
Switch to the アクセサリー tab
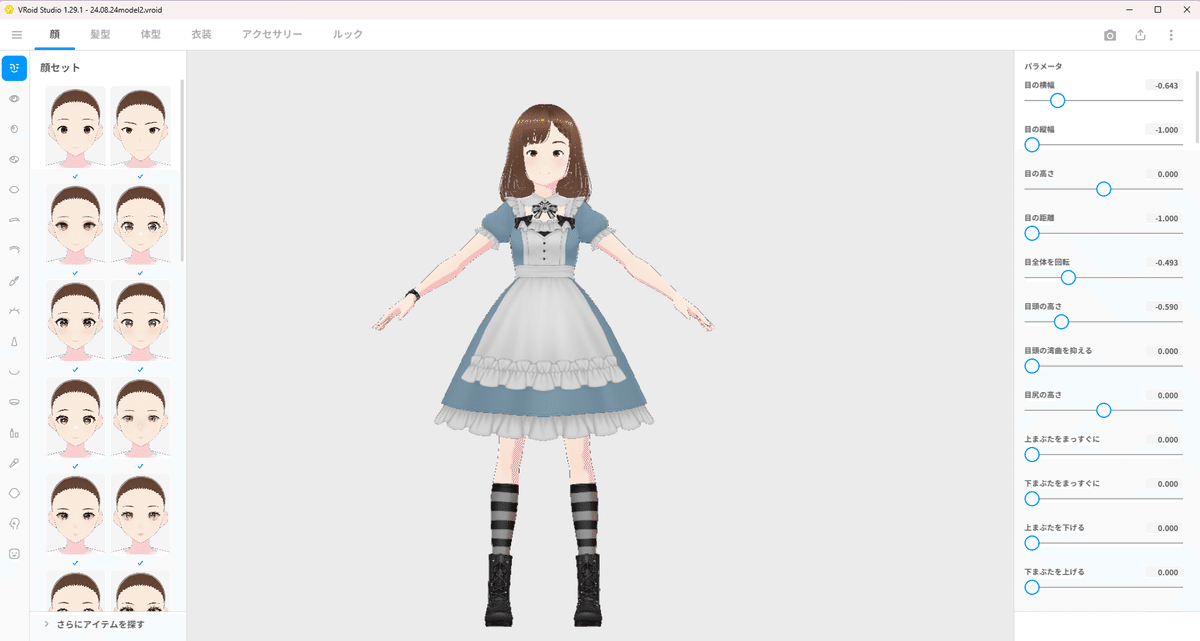[x=272, y=34]
